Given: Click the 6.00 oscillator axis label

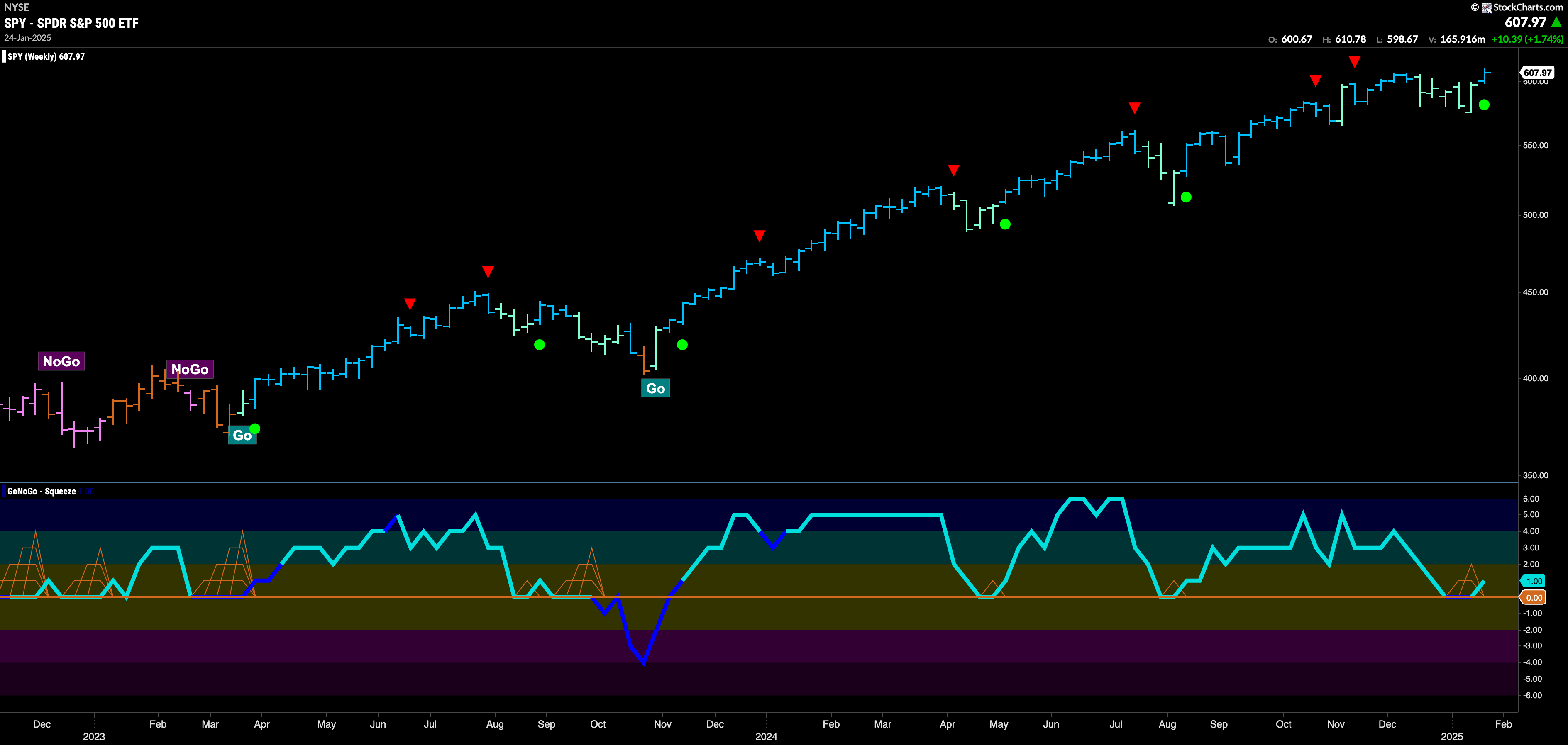Looking at the screenshot, I should pyautogui.click(x=1531, y=499).
